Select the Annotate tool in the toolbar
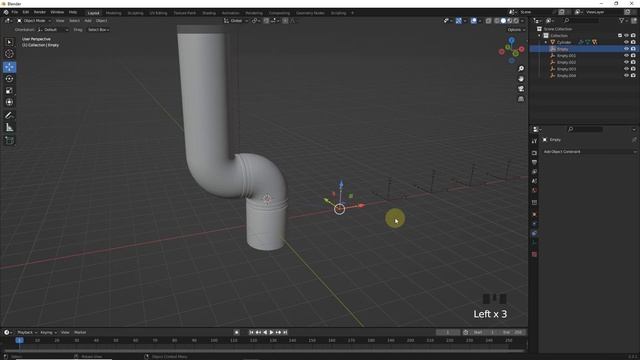 click(x=9, y=116)
